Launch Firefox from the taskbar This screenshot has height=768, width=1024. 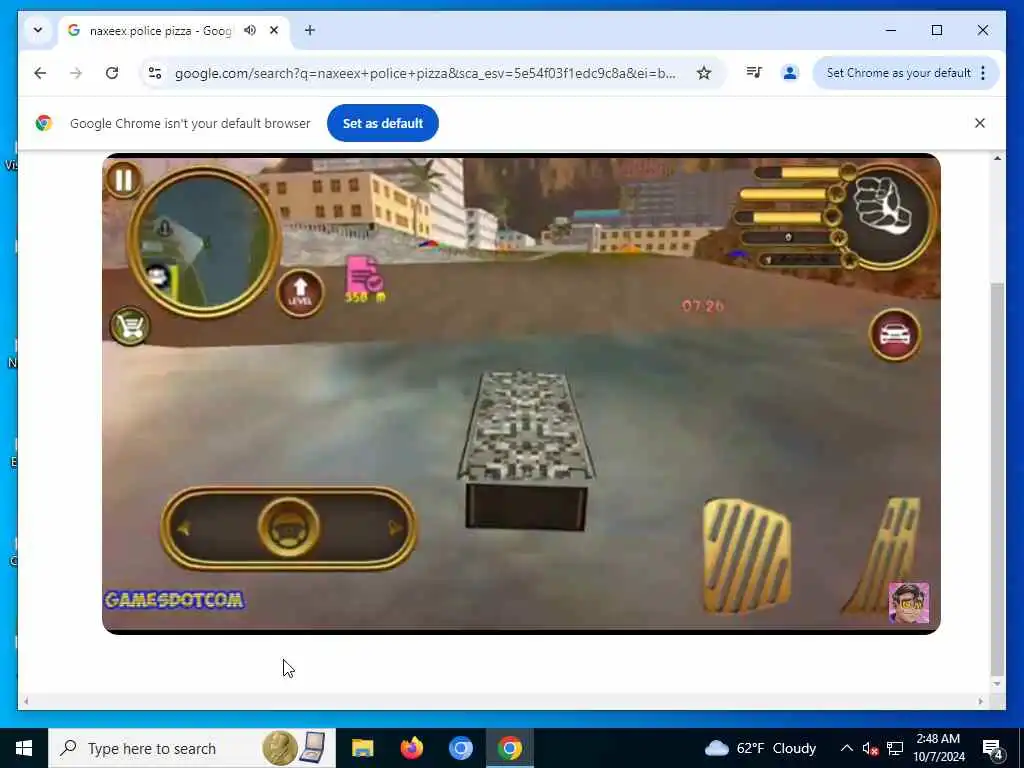point(411,748)
